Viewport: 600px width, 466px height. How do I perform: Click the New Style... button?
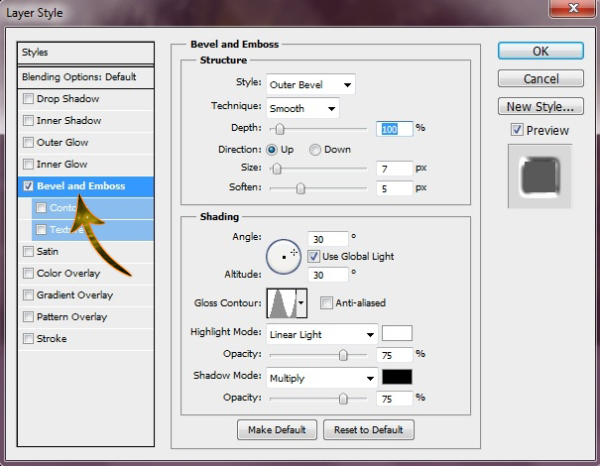540,106
